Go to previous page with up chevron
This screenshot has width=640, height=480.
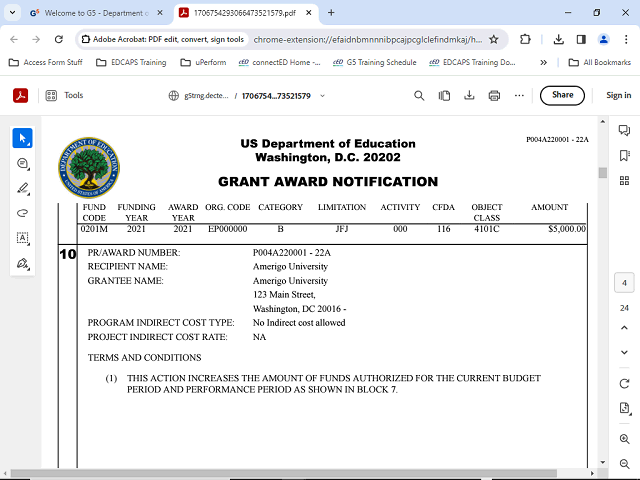click(x=624, y=328)
